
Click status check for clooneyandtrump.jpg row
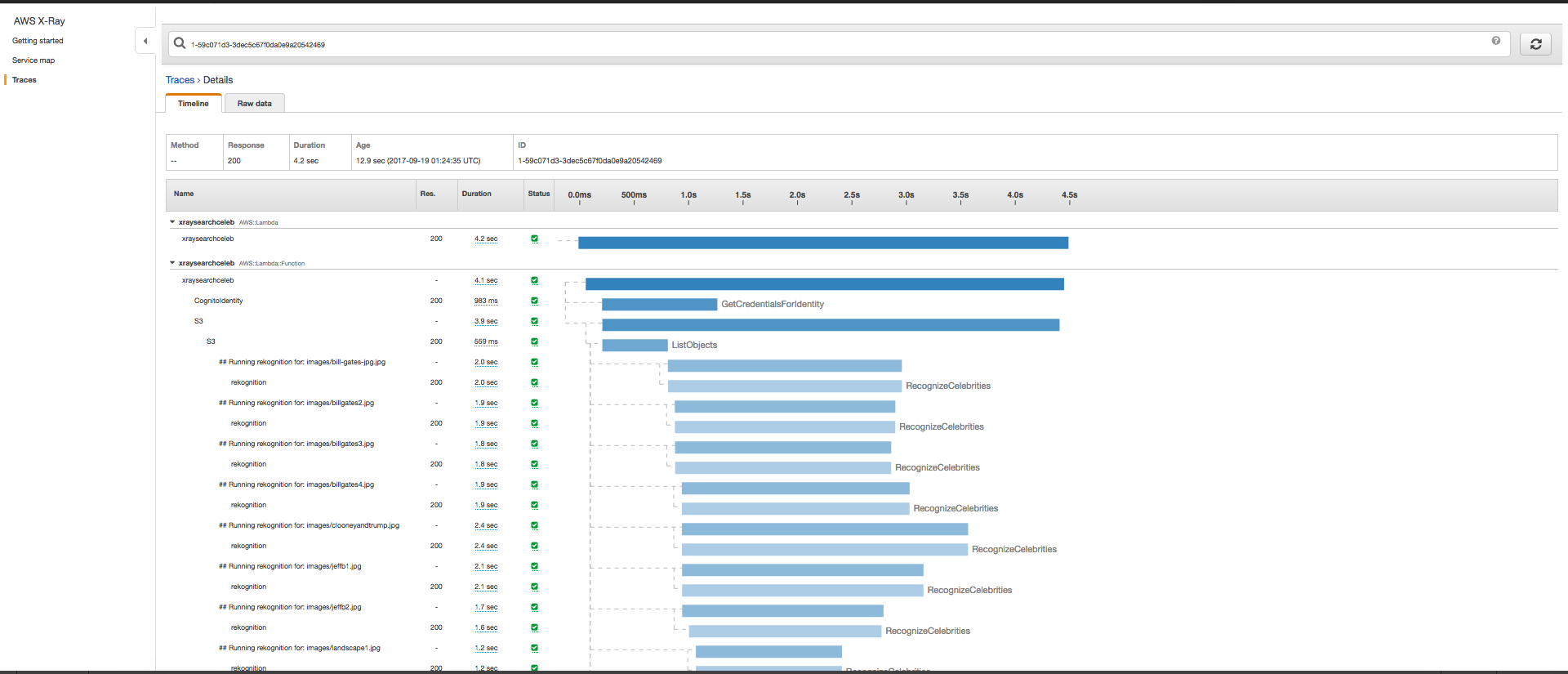pos(535,525)
